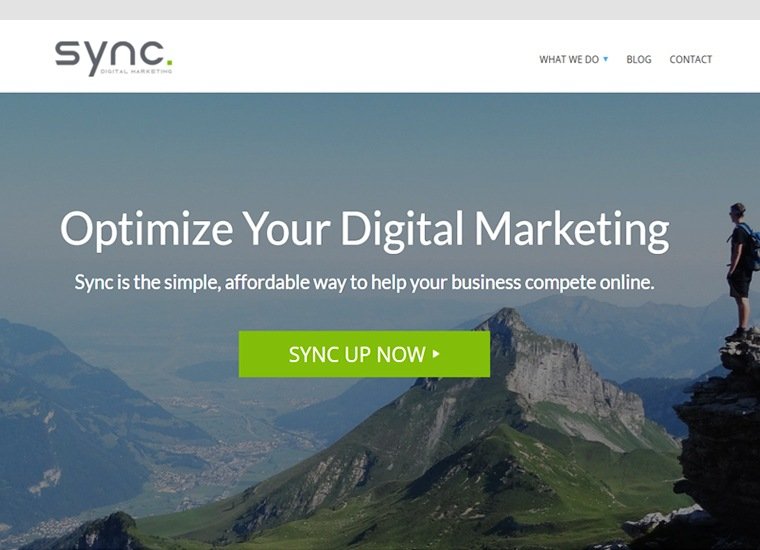Screen dimensions: 760x550
Task: Click the hiker's blue backpack
Action: point(752,247)
